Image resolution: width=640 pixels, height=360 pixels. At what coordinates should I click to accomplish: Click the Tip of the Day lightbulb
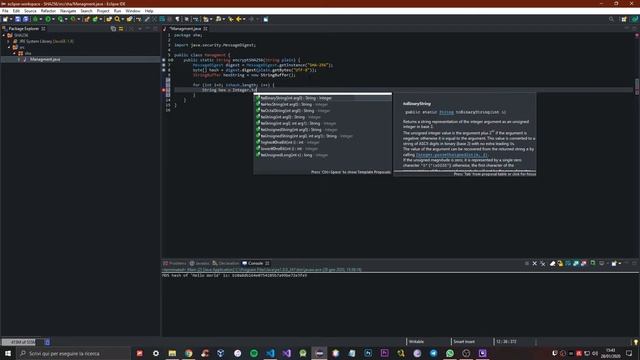tap(635, 342)
